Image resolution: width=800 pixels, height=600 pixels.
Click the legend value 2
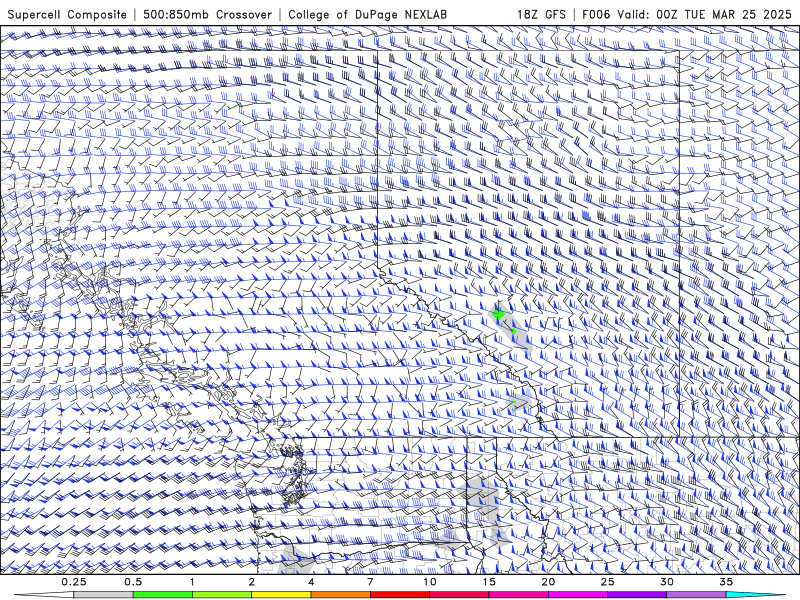pos(252,582)
